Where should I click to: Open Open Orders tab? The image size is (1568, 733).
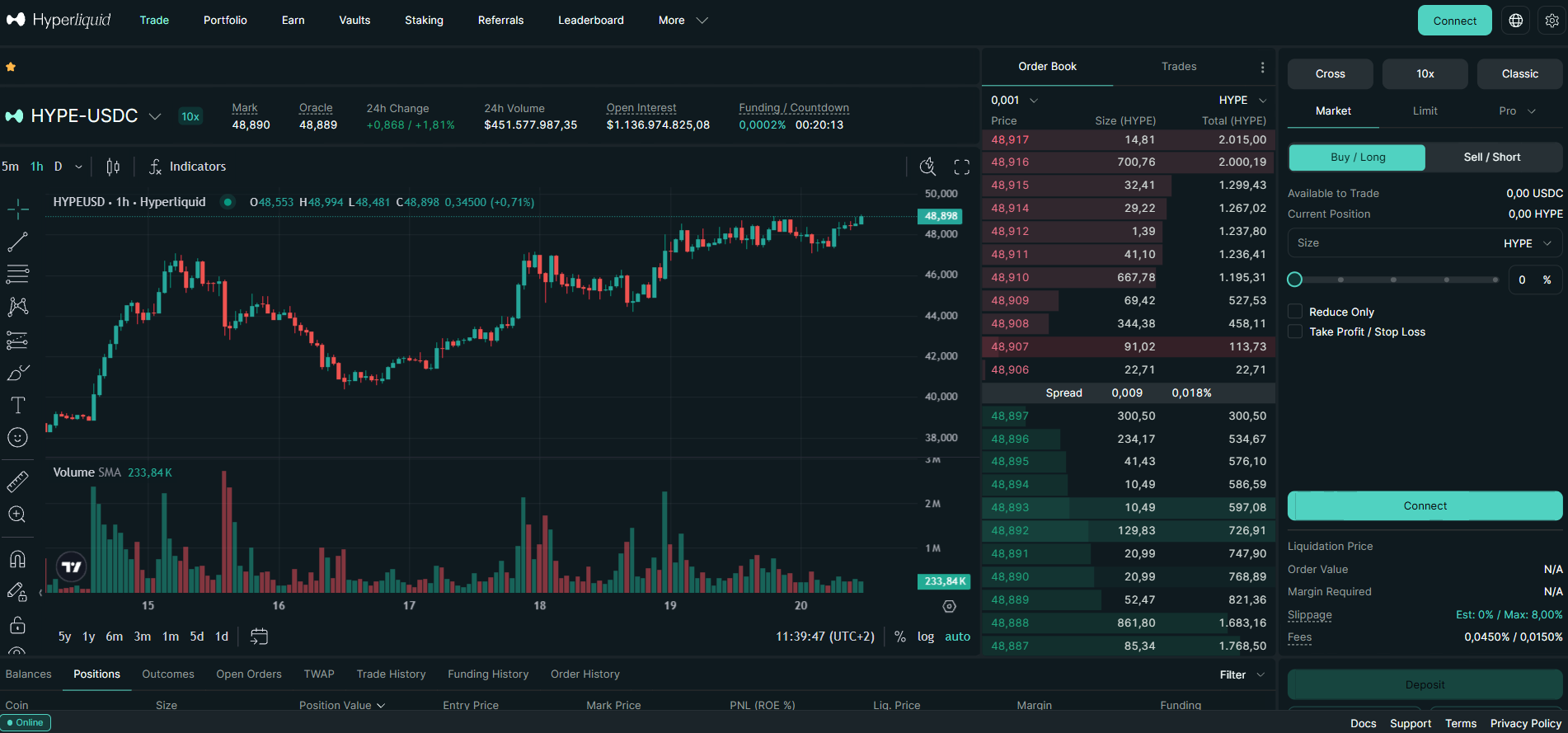pyautogui.click(x=249, y=674)
